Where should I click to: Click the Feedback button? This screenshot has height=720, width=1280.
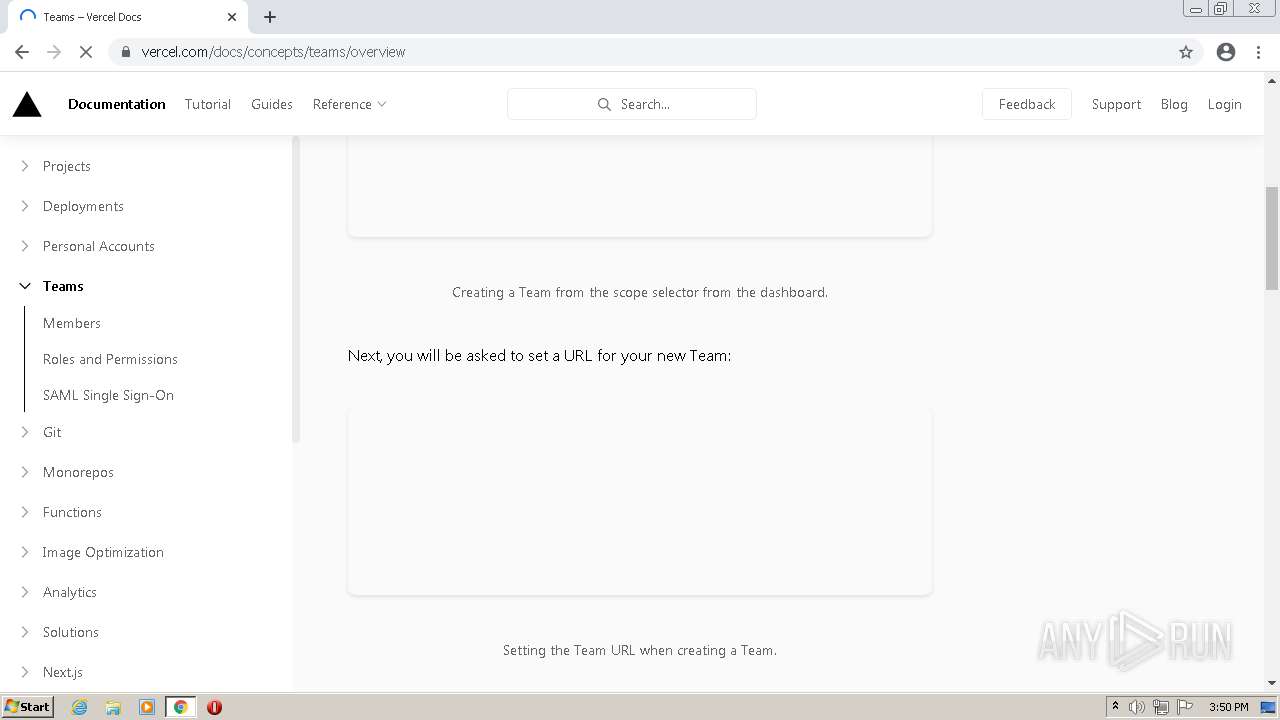pyautogui.click(x=1027, y=104)
